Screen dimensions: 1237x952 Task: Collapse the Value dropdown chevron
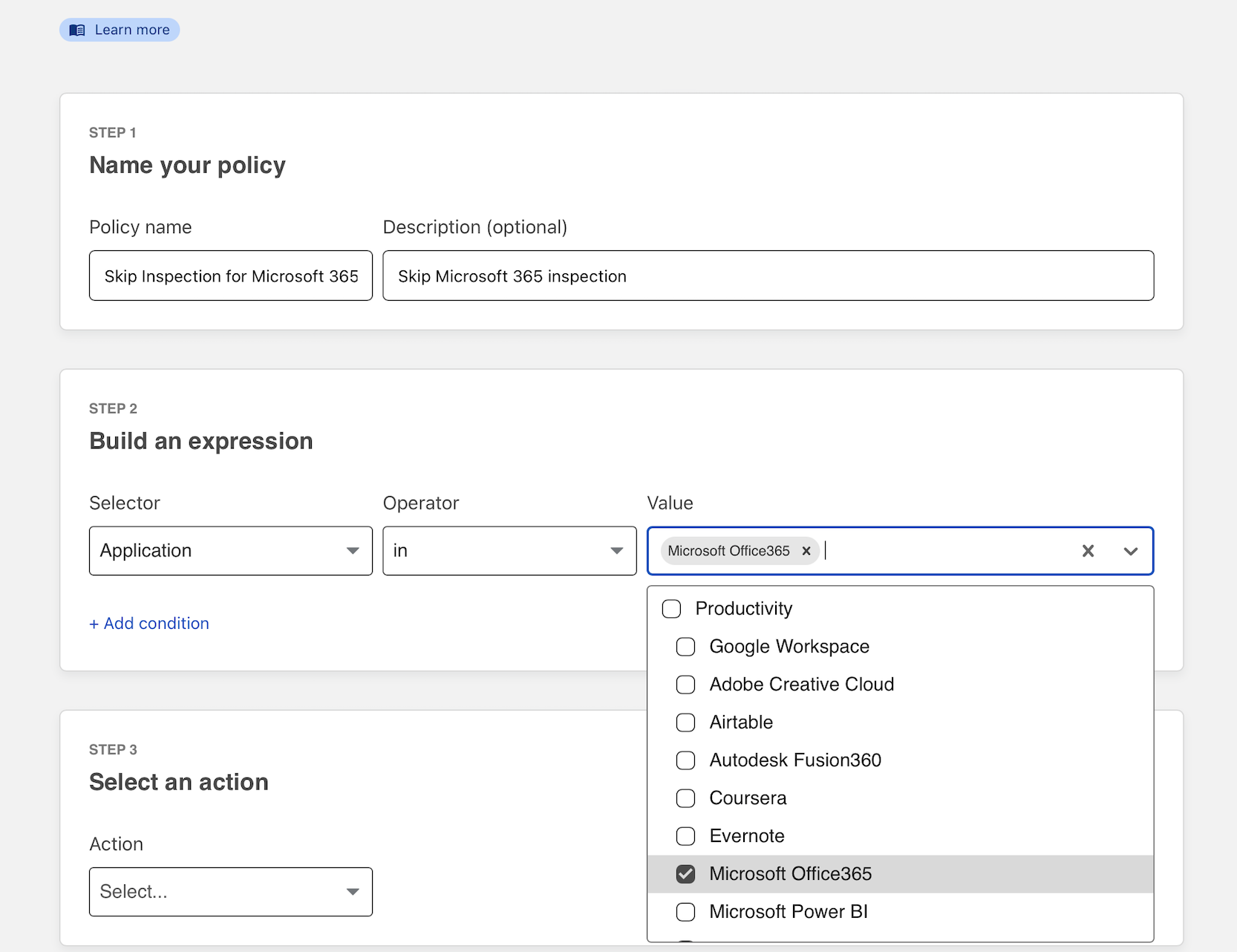coord(1130,551)
